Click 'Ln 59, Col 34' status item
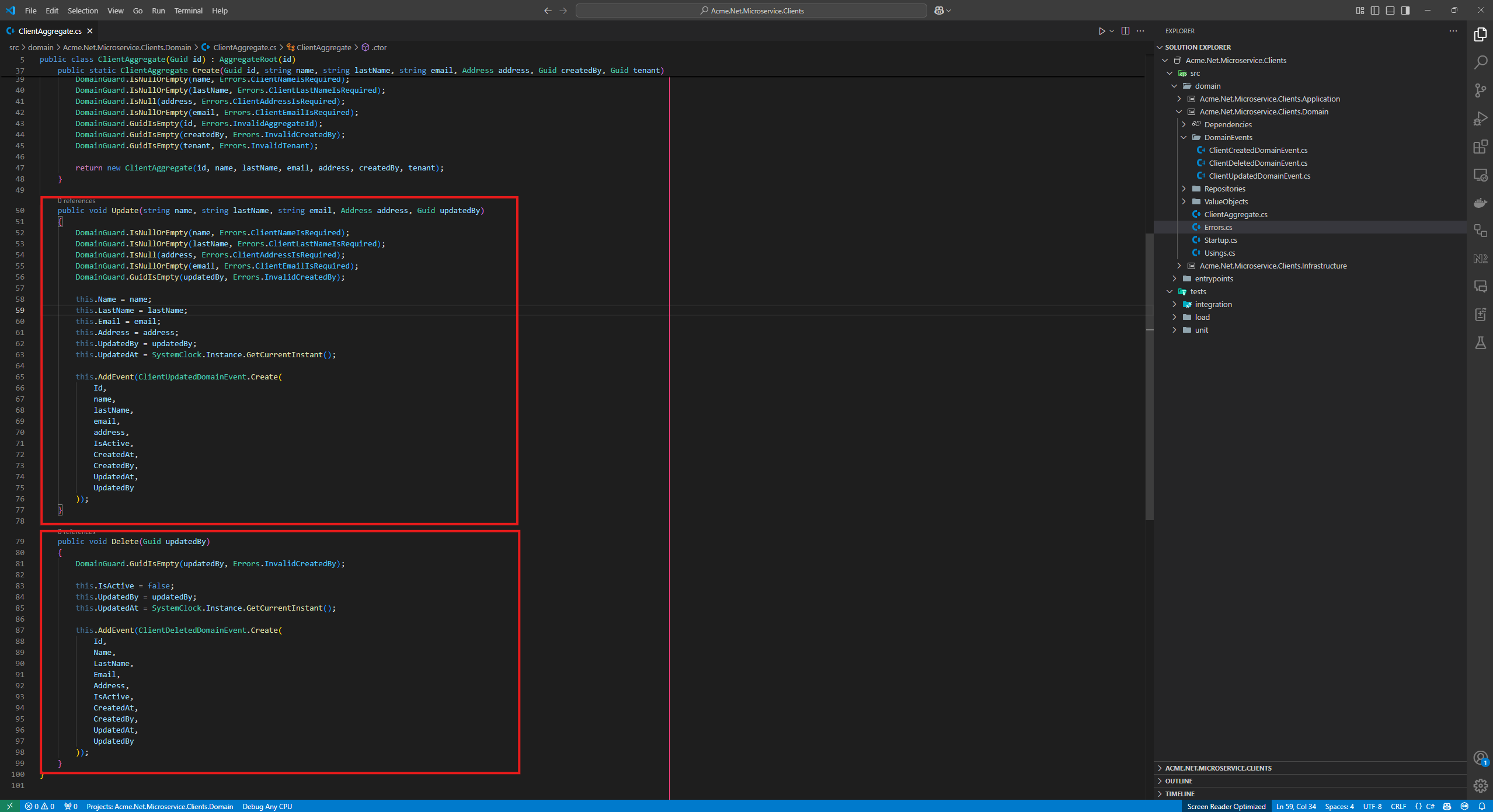 (1296, 806)
